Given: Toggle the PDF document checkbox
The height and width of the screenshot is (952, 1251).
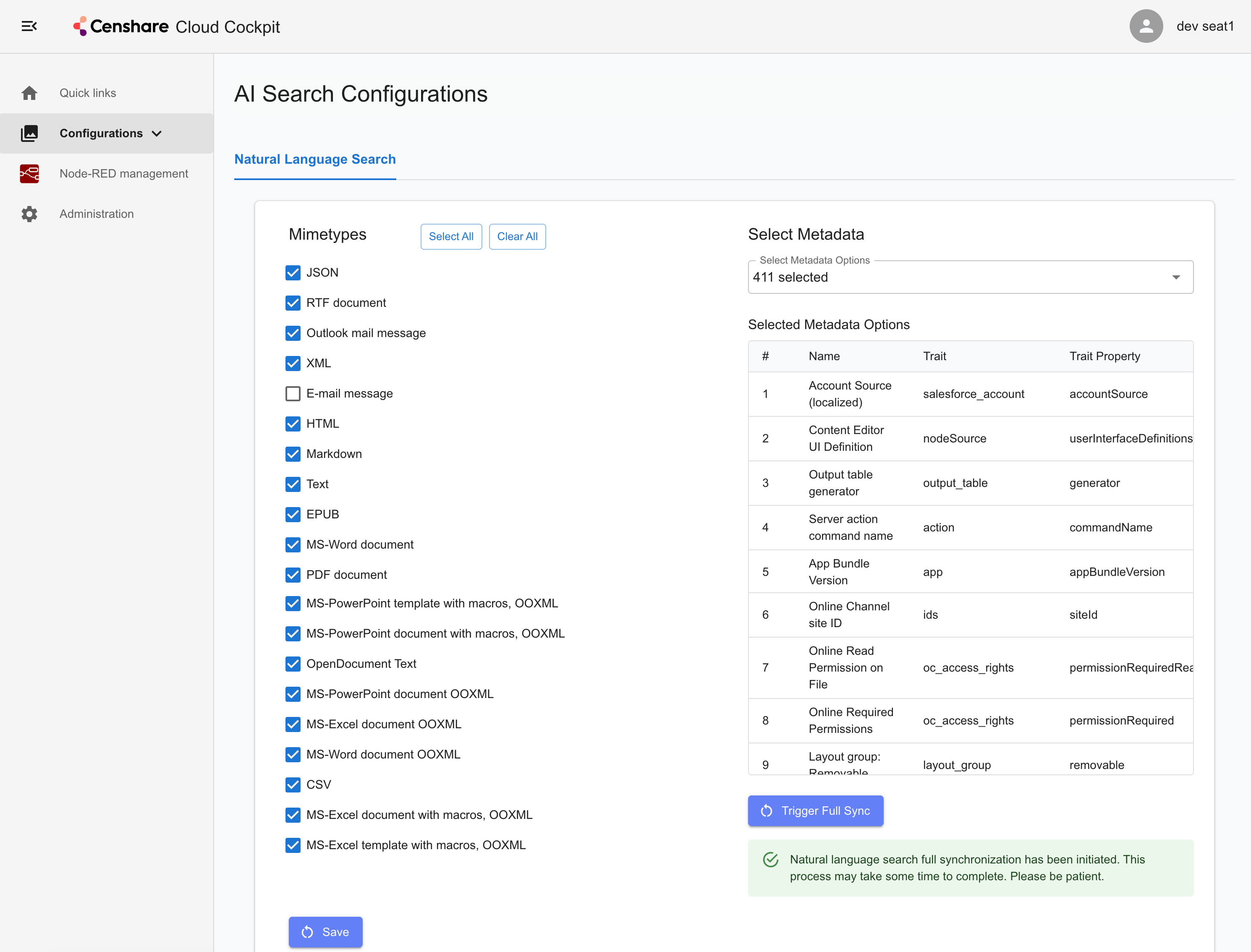Looking at the screenshot, I should (293, 575).
